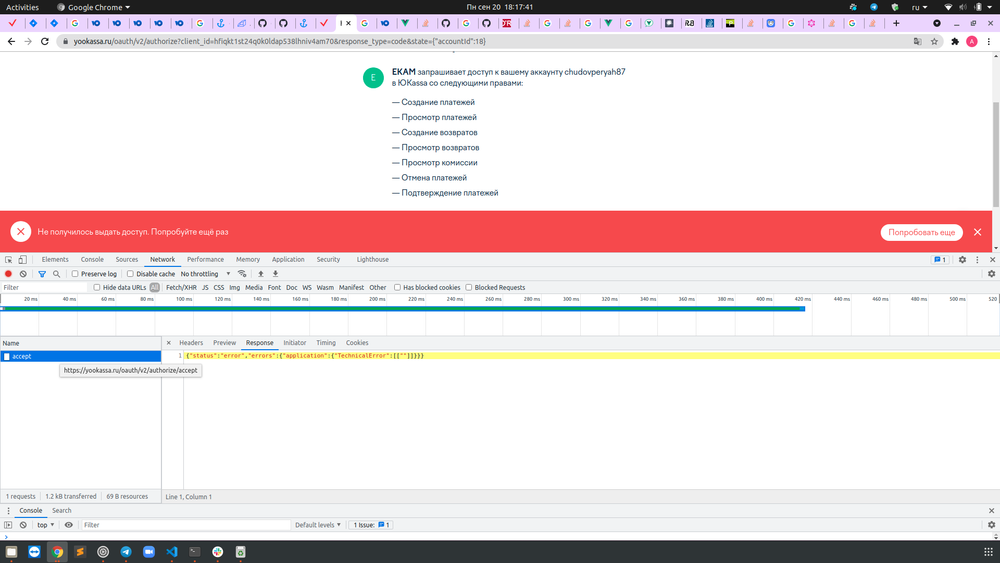Screen dimensions: 1000x563
Task: Open Cookies tab of request
Action: coord(357,343)
